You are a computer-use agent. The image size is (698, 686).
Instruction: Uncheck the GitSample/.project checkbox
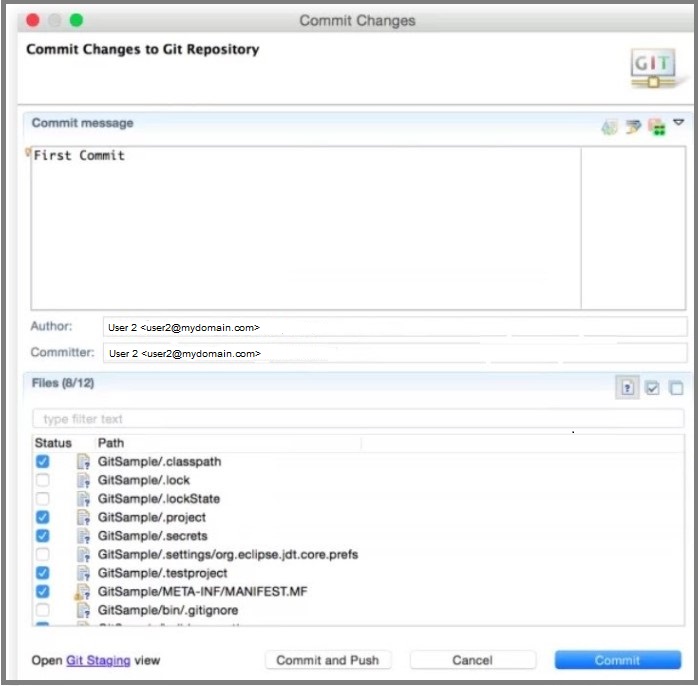coord(43,517)
